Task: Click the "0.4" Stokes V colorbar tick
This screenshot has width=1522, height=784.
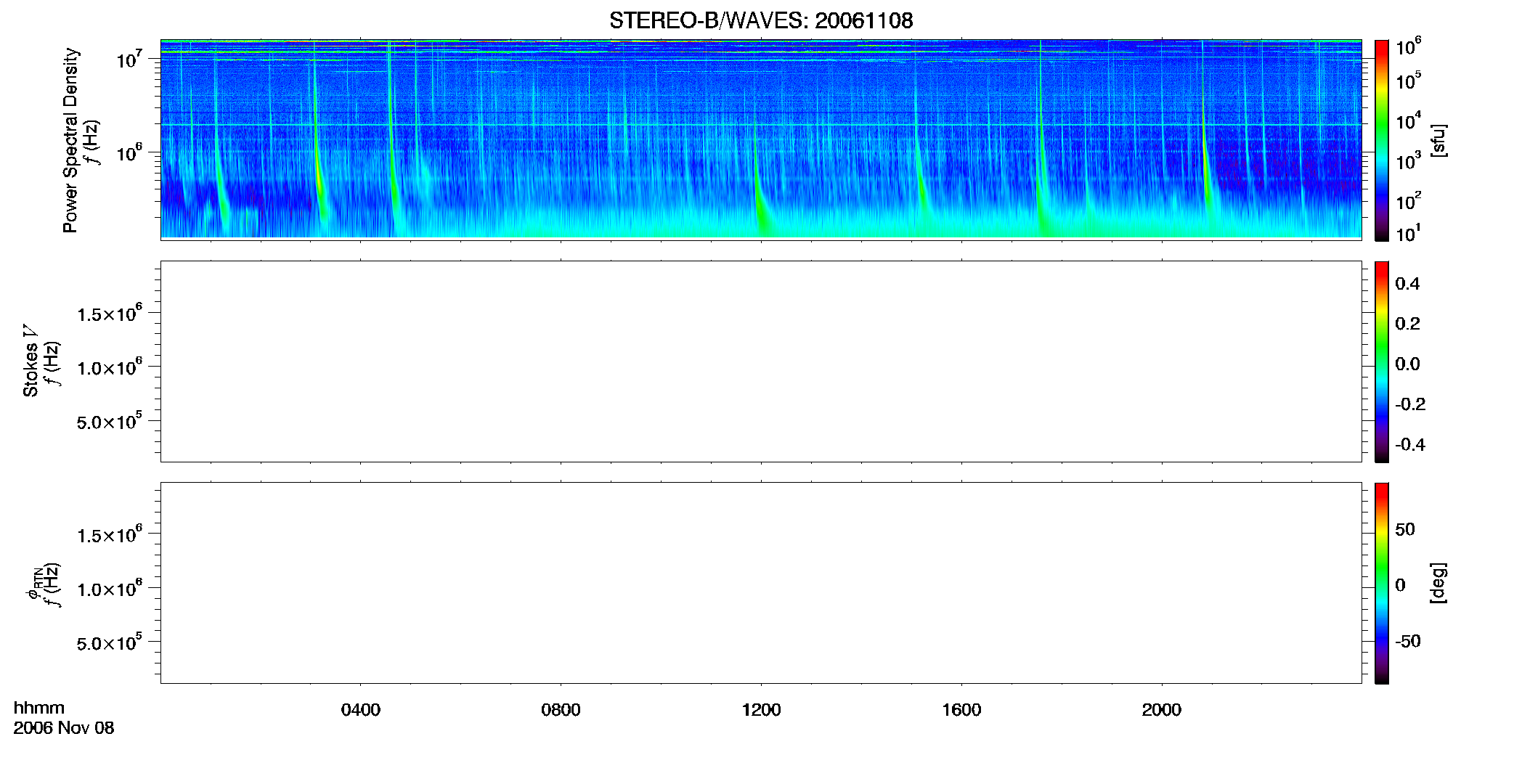Action: click(x=1407, y=284)
